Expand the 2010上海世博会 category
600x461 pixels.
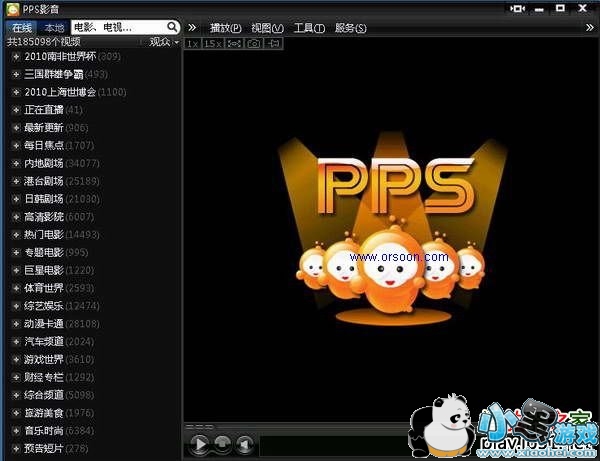coord(16,92)
